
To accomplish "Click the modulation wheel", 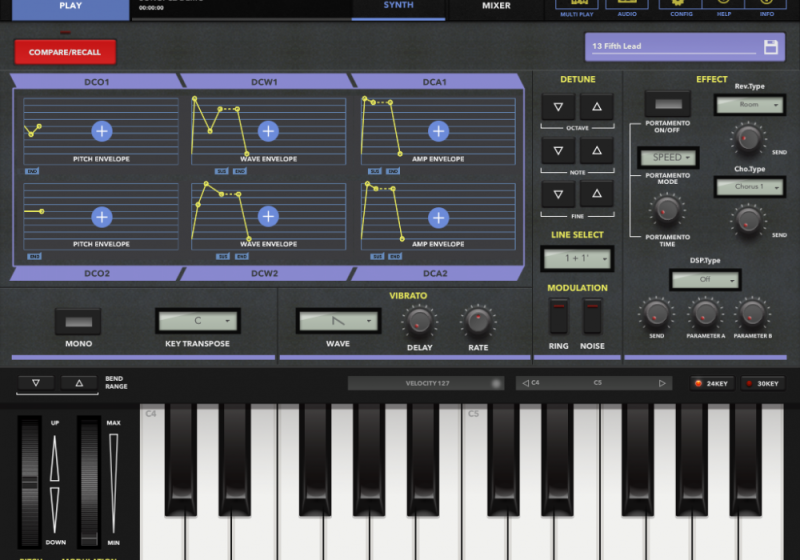I will [x=89, y=482].
